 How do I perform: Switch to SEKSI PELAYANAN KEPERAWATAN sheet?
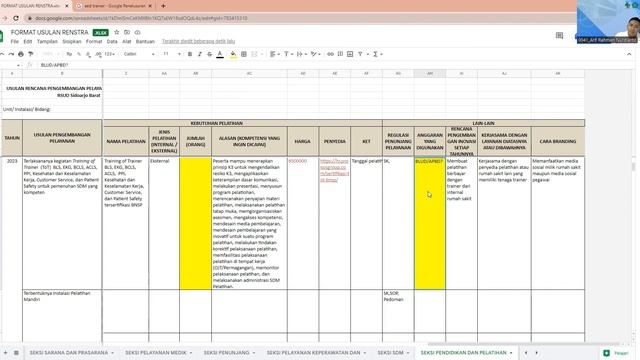click(x=313, y=353)
